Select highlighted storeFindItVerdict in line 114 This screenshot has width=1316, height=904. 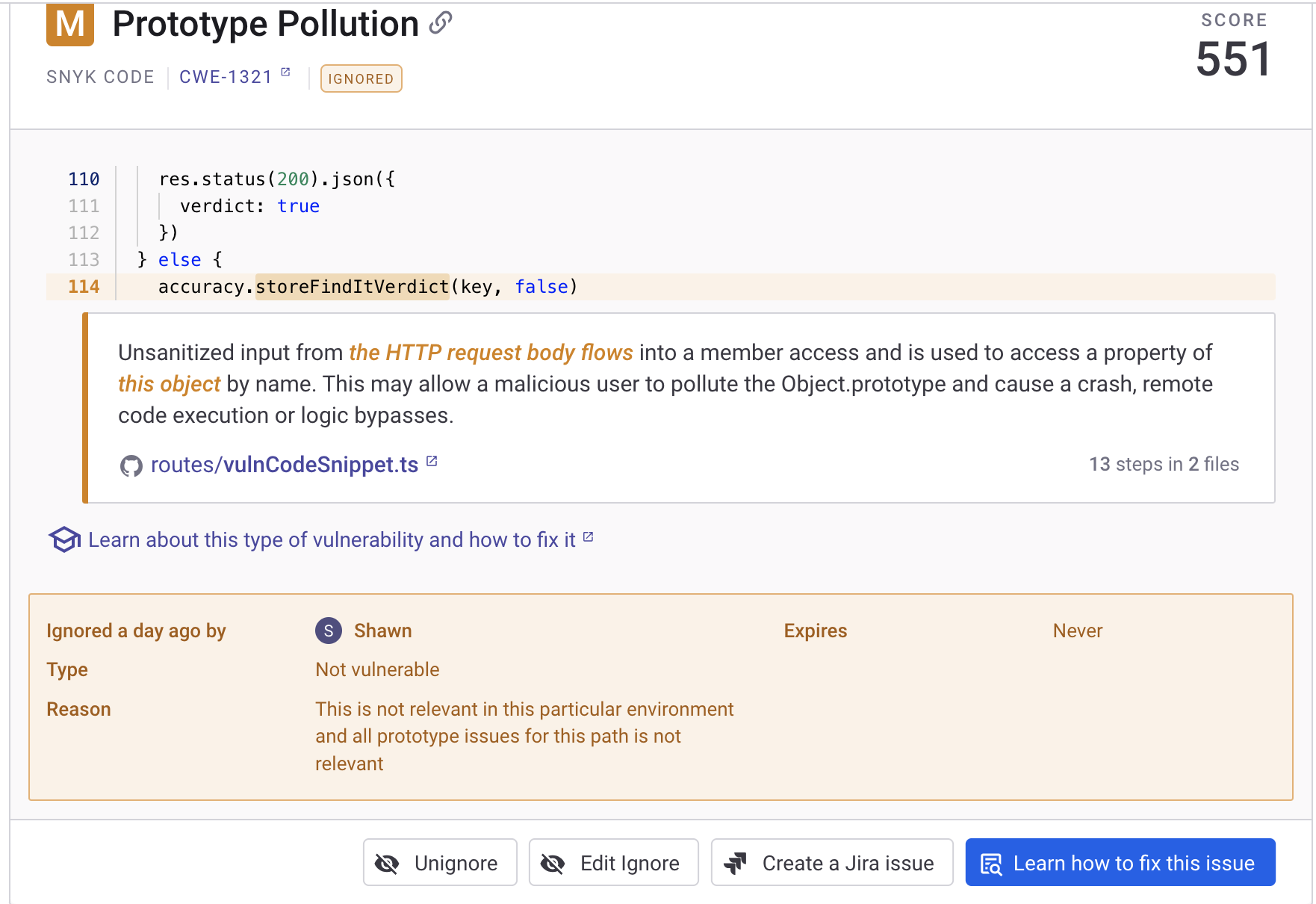(x=352, y=287)
